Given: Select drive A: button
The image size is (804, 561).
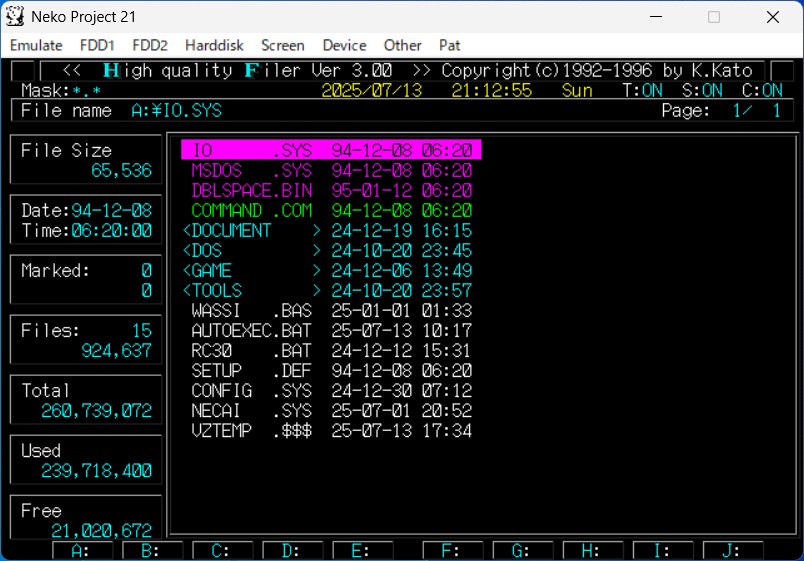Looking at the screenshot, I should [x=83, y=551].
